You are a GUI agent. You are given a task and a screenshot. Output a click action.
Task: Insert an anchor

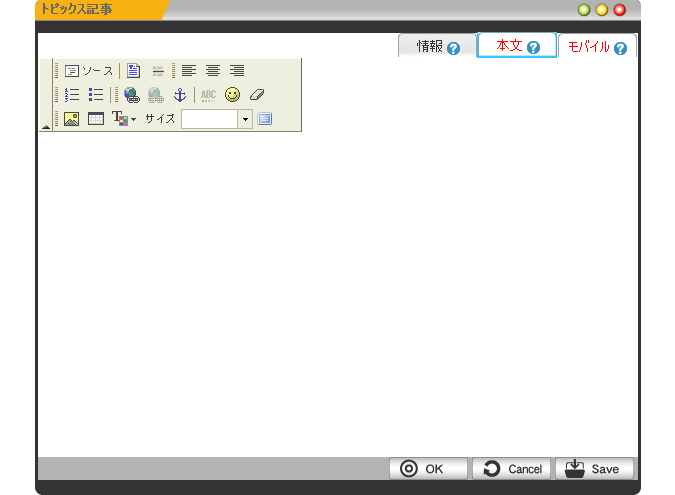[x=180, y=95]
